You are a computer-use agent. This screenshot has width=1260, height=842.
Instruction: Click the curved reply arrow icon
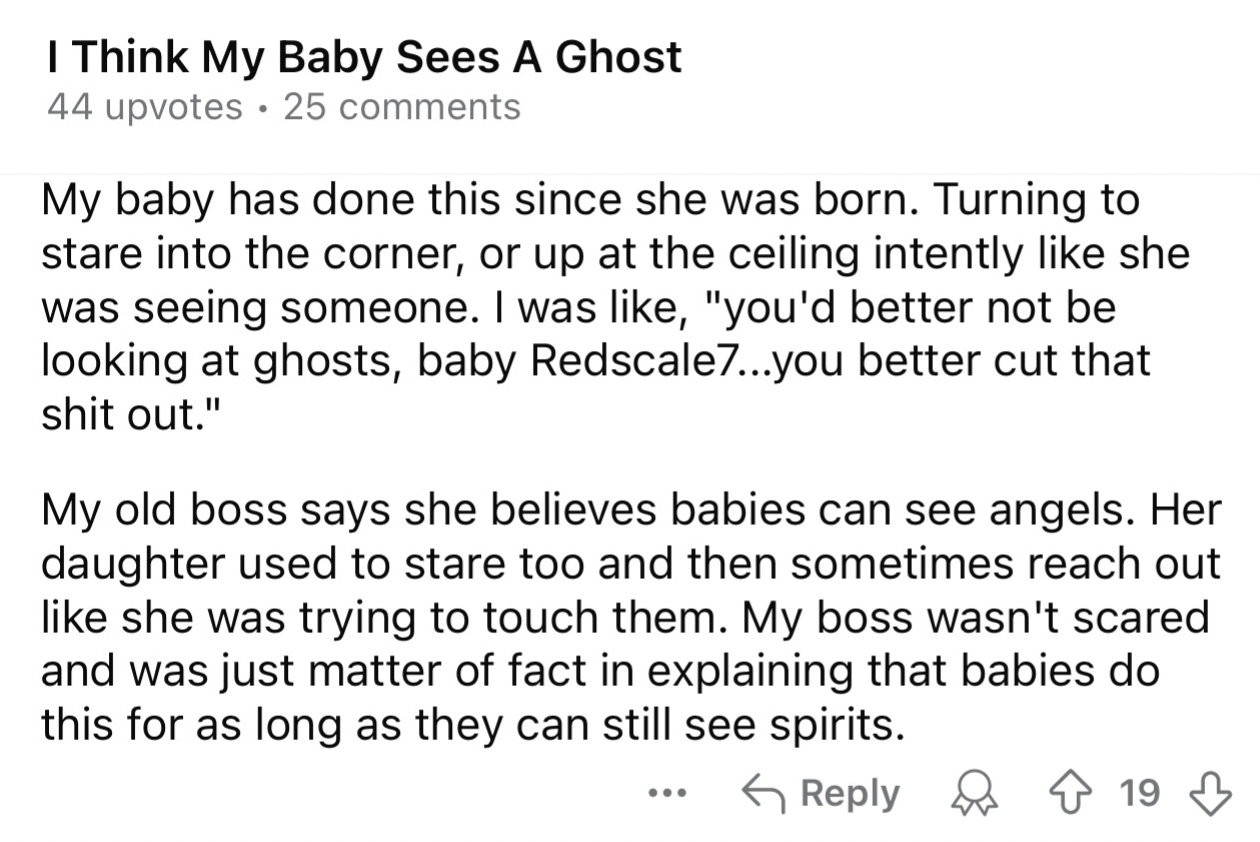763,793
